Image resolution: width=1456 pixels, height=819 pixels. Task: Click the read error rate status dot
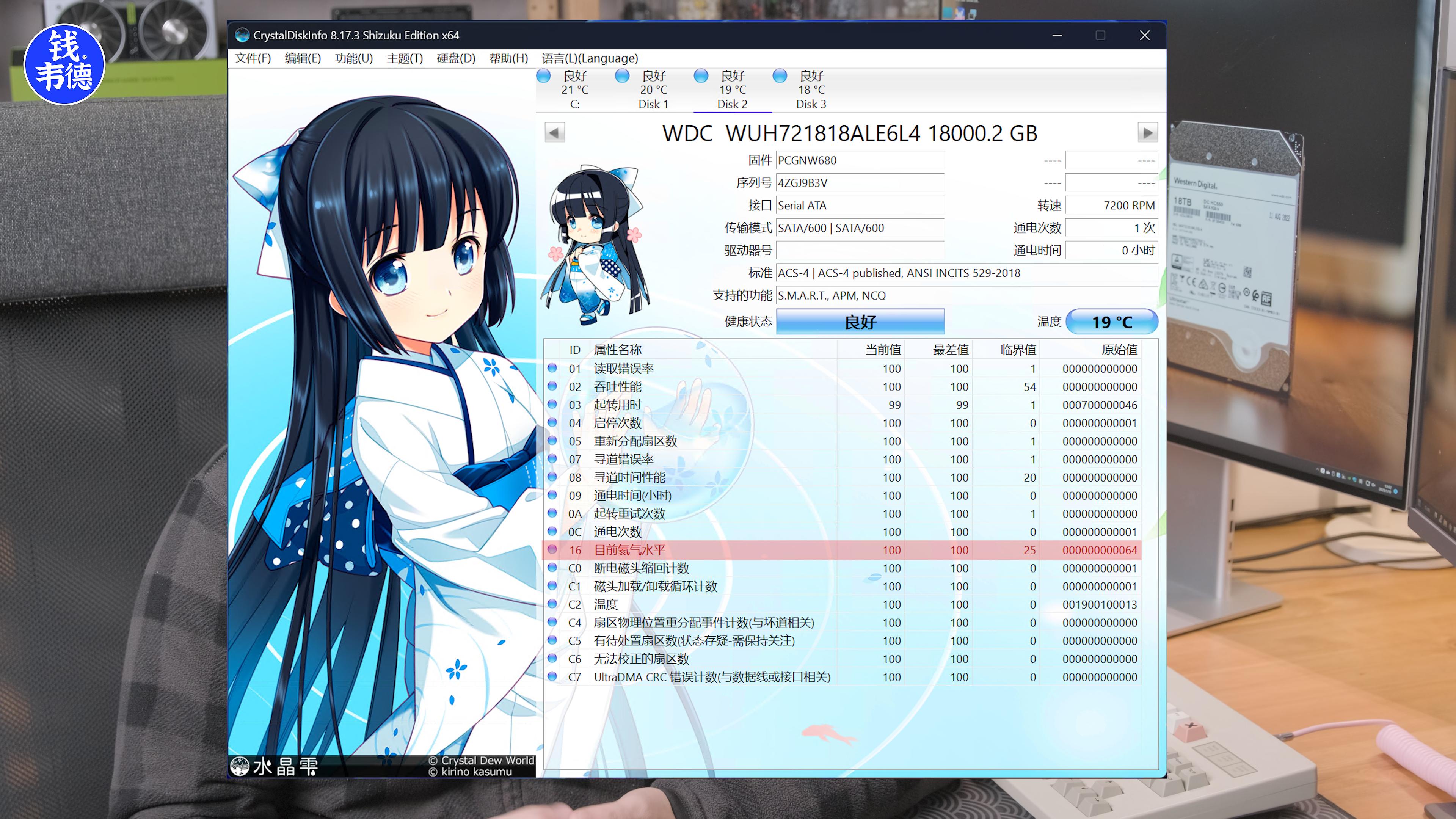[552, 368]
